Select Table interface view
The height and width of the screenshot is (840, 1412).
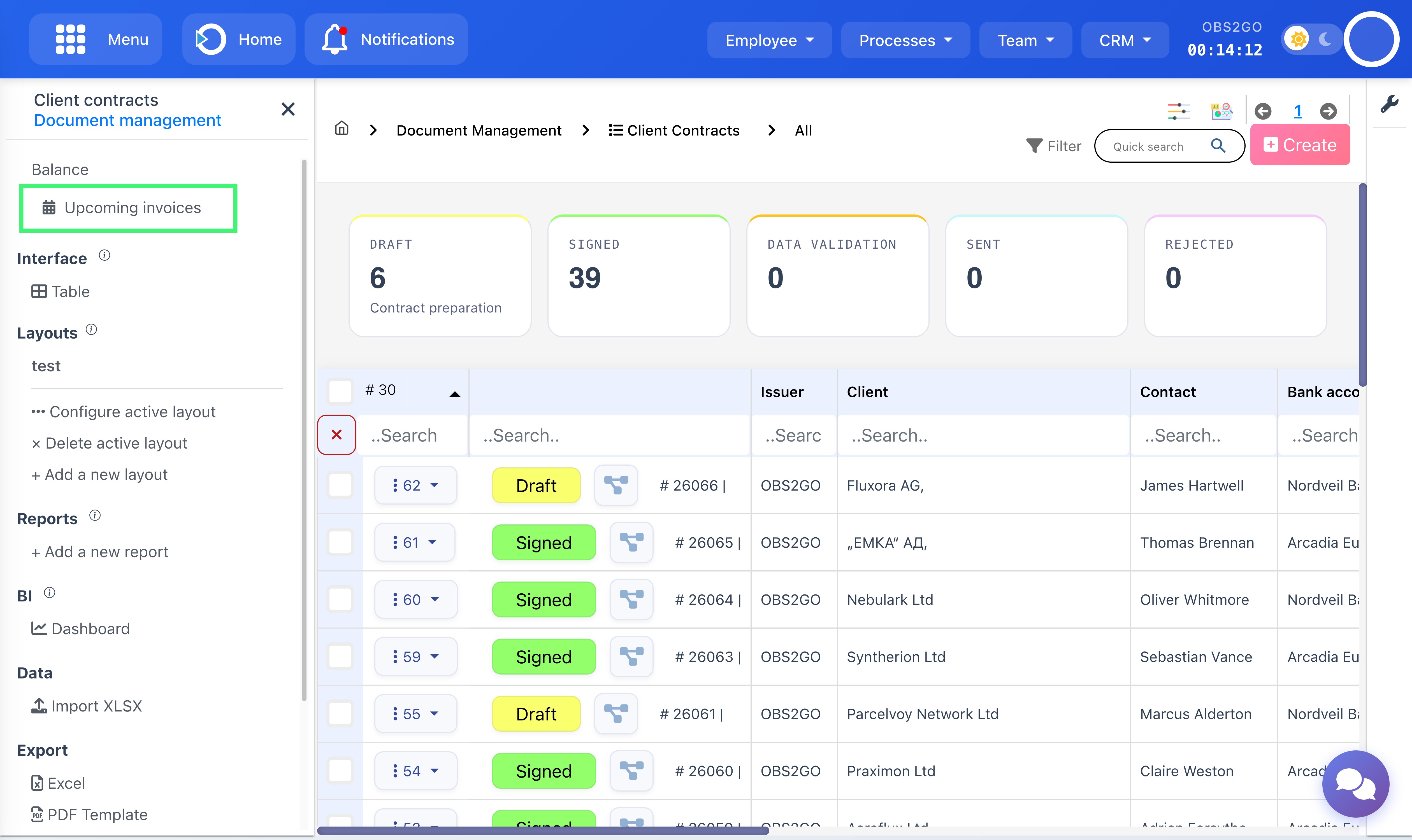(x=61, y=291)
